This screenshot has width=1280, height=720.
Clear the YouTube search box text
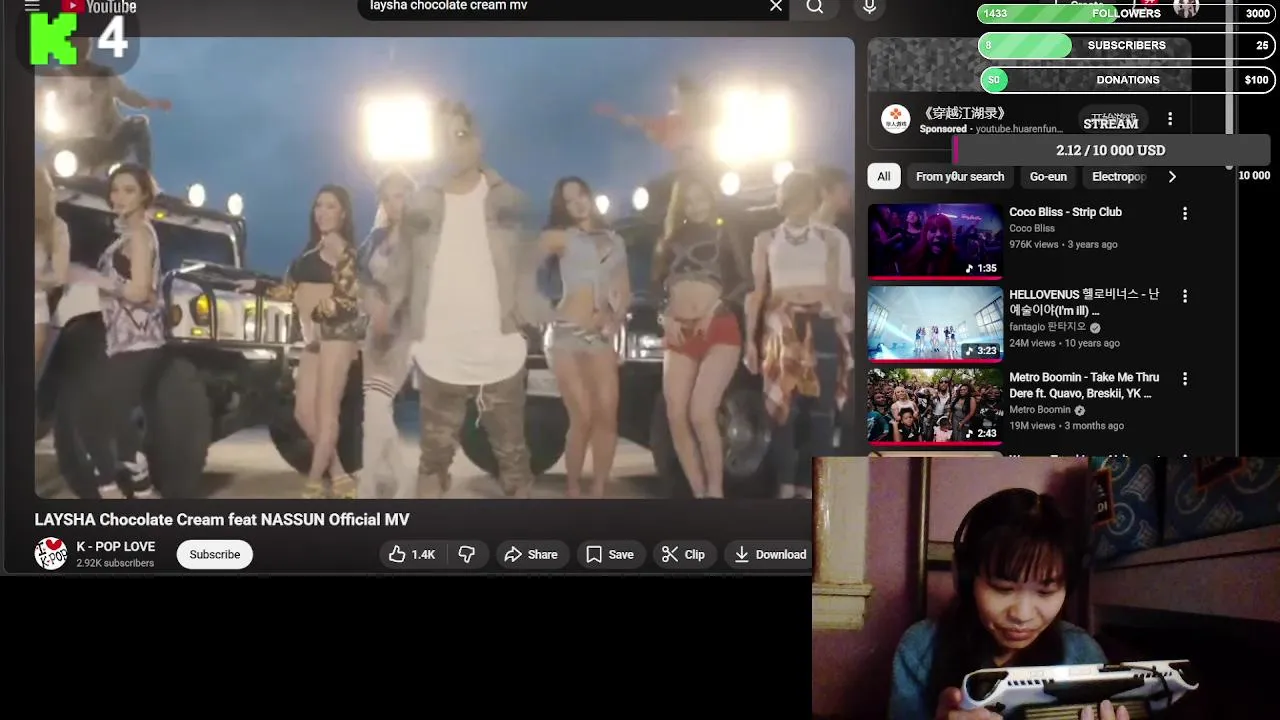tap(776, 6)
